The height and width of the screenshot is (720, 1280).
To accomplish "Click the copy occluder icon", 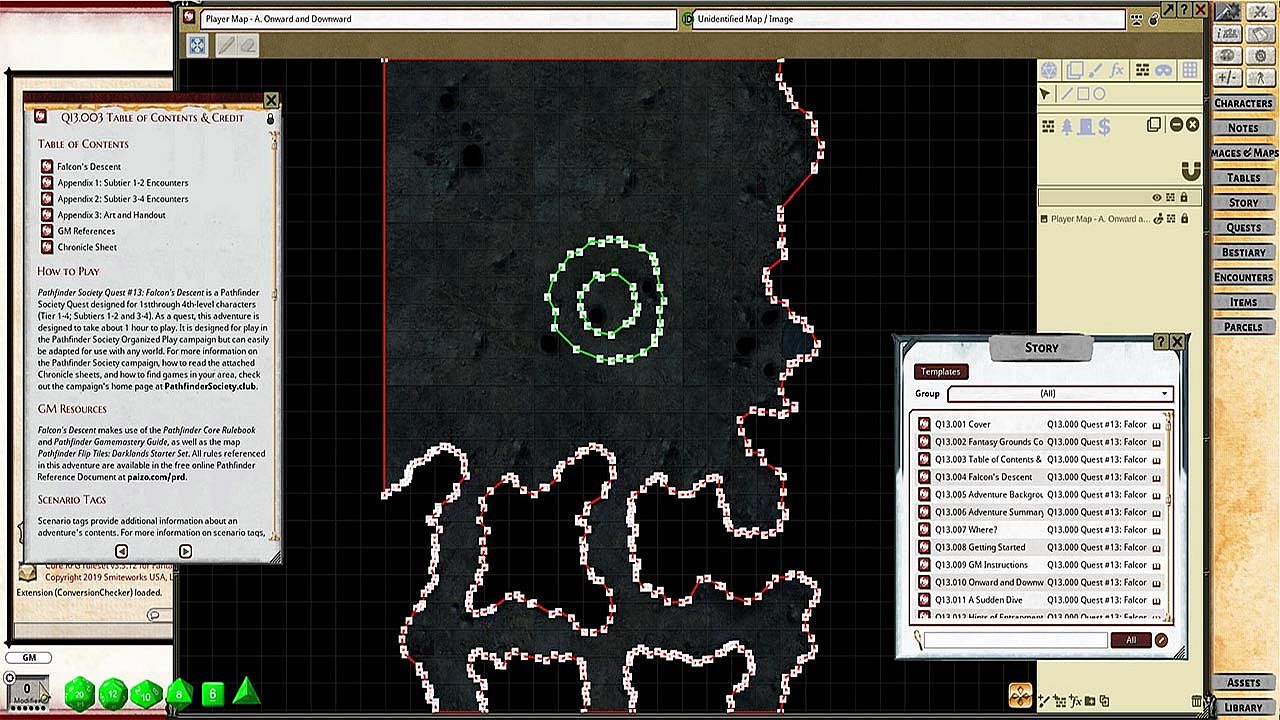I will (1154, 124).
